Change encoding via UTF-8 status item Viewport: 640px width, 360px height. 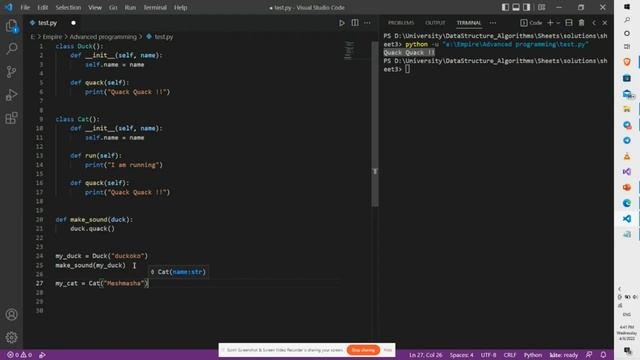click(489, 355)
